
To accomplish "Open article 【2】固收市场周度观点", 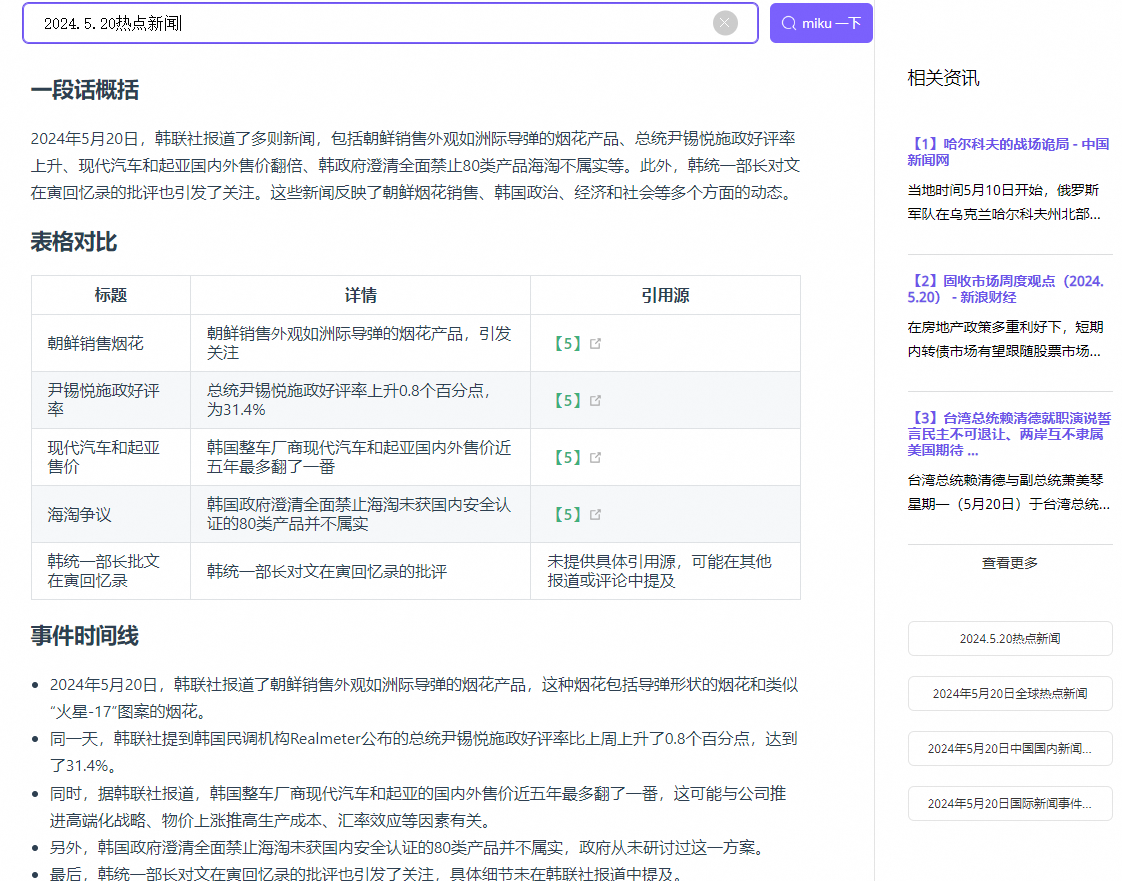I will (1006, 289).
